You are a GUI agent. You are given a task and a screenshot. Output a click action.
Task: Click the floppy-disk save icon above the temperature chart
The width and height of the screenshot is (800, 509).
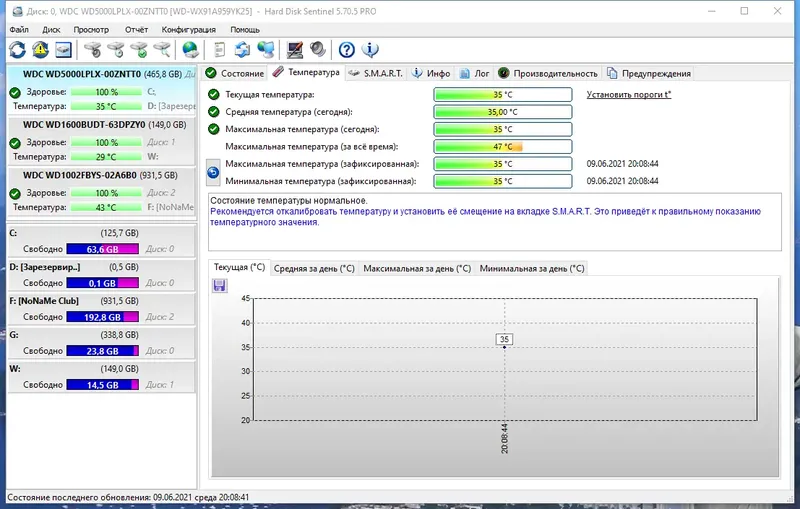coord(219,286)
